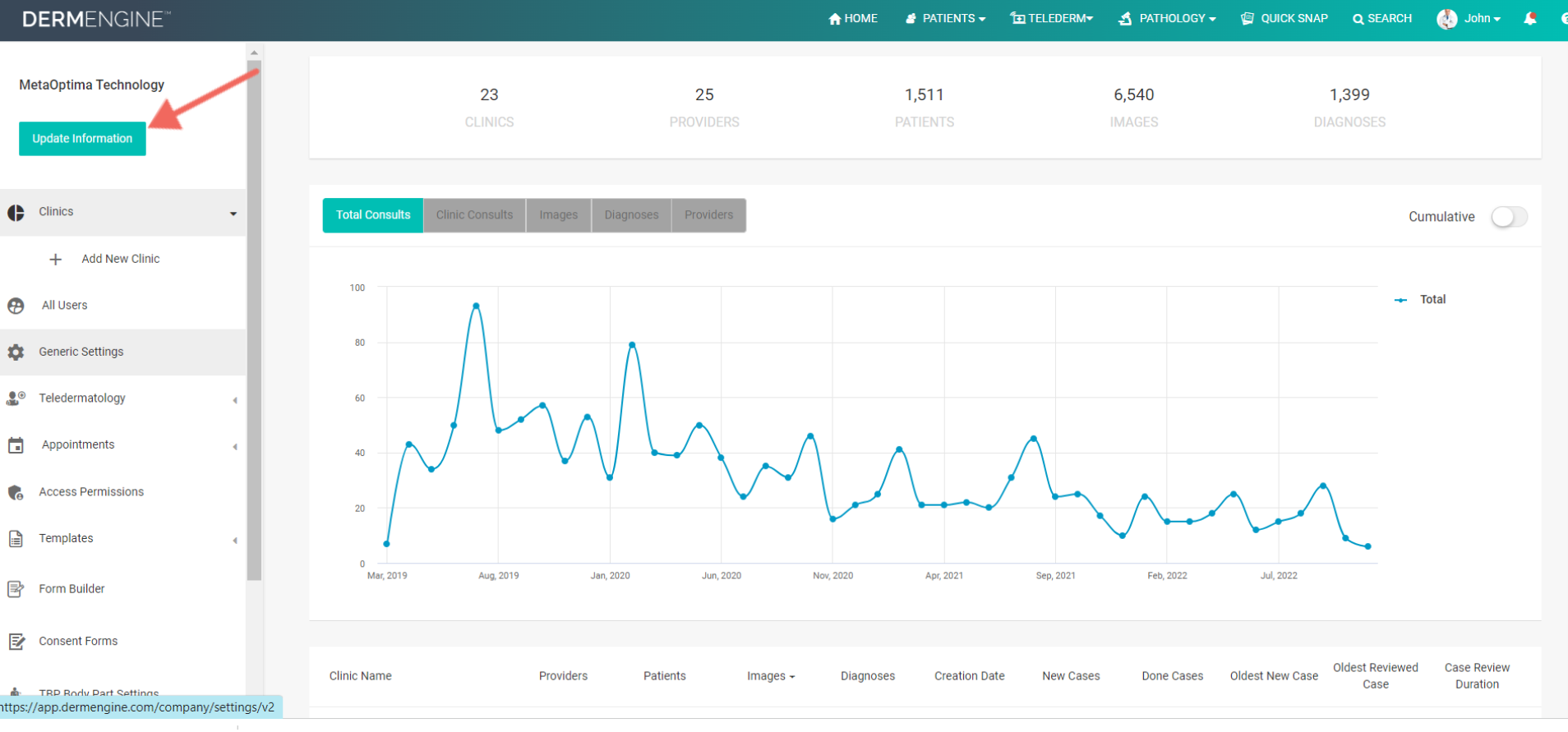The image size is (1568, 732).
Task: Click the Done Cases column header
Action: 1172,676
